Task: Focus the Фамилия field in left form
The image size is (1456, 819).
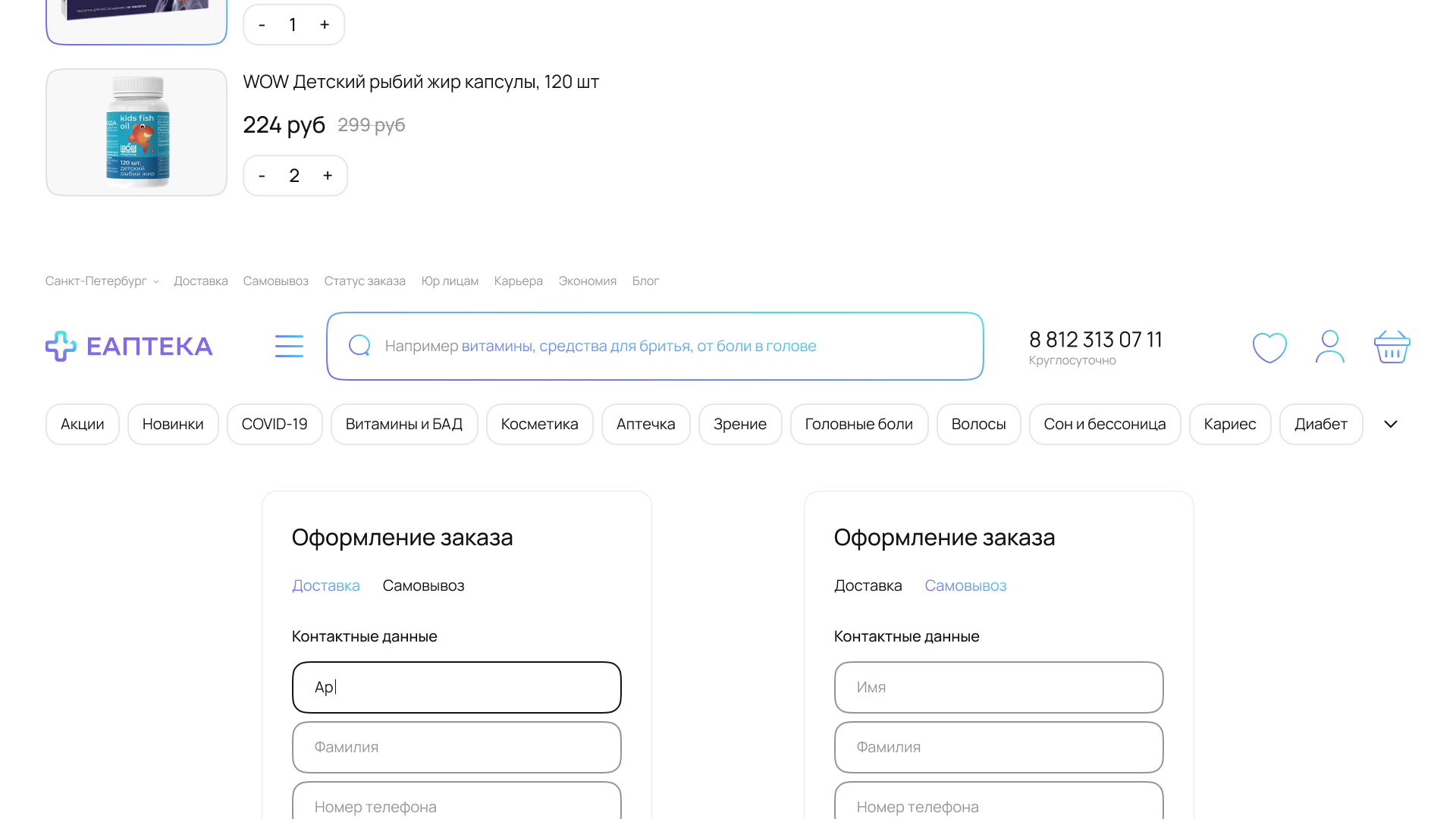Action: pos(457,747)
